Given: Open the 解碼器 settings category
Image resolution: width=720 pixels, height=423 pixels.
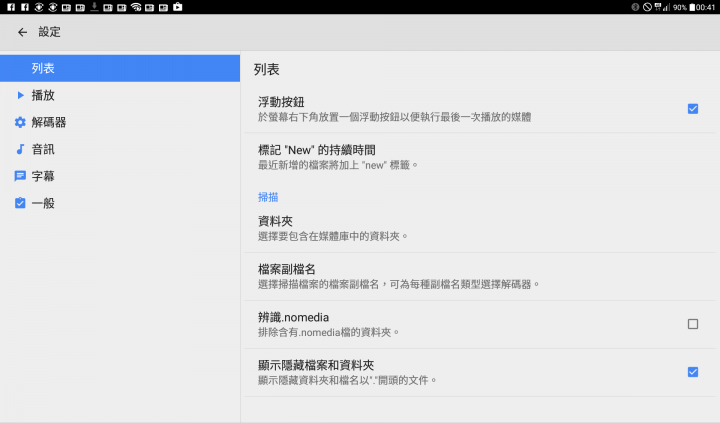Looking at the screenshot, I should (x=120, y=122).
